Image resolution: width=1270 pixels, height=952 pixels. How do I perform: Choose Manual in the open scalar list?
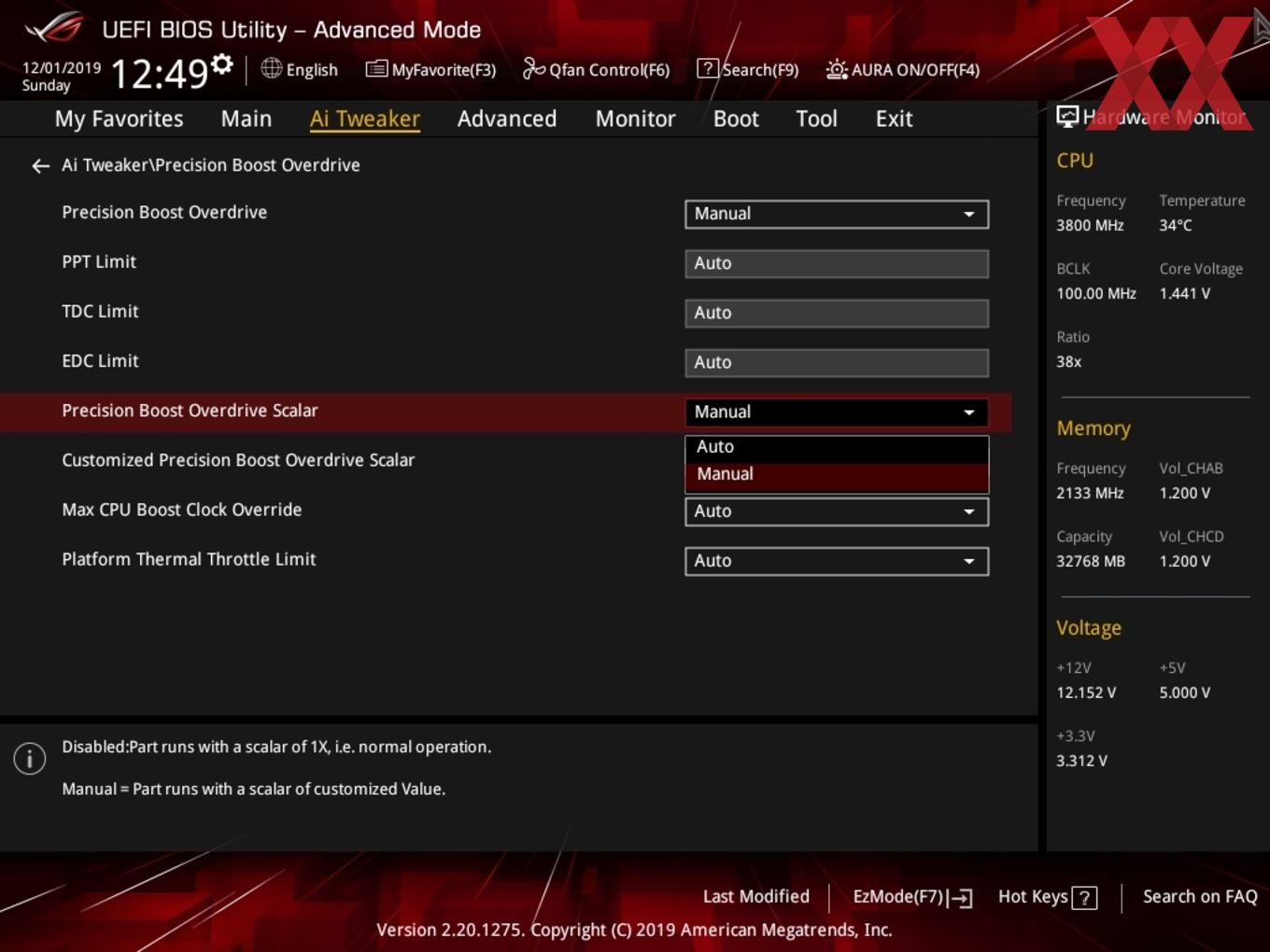tap(837, 475)
